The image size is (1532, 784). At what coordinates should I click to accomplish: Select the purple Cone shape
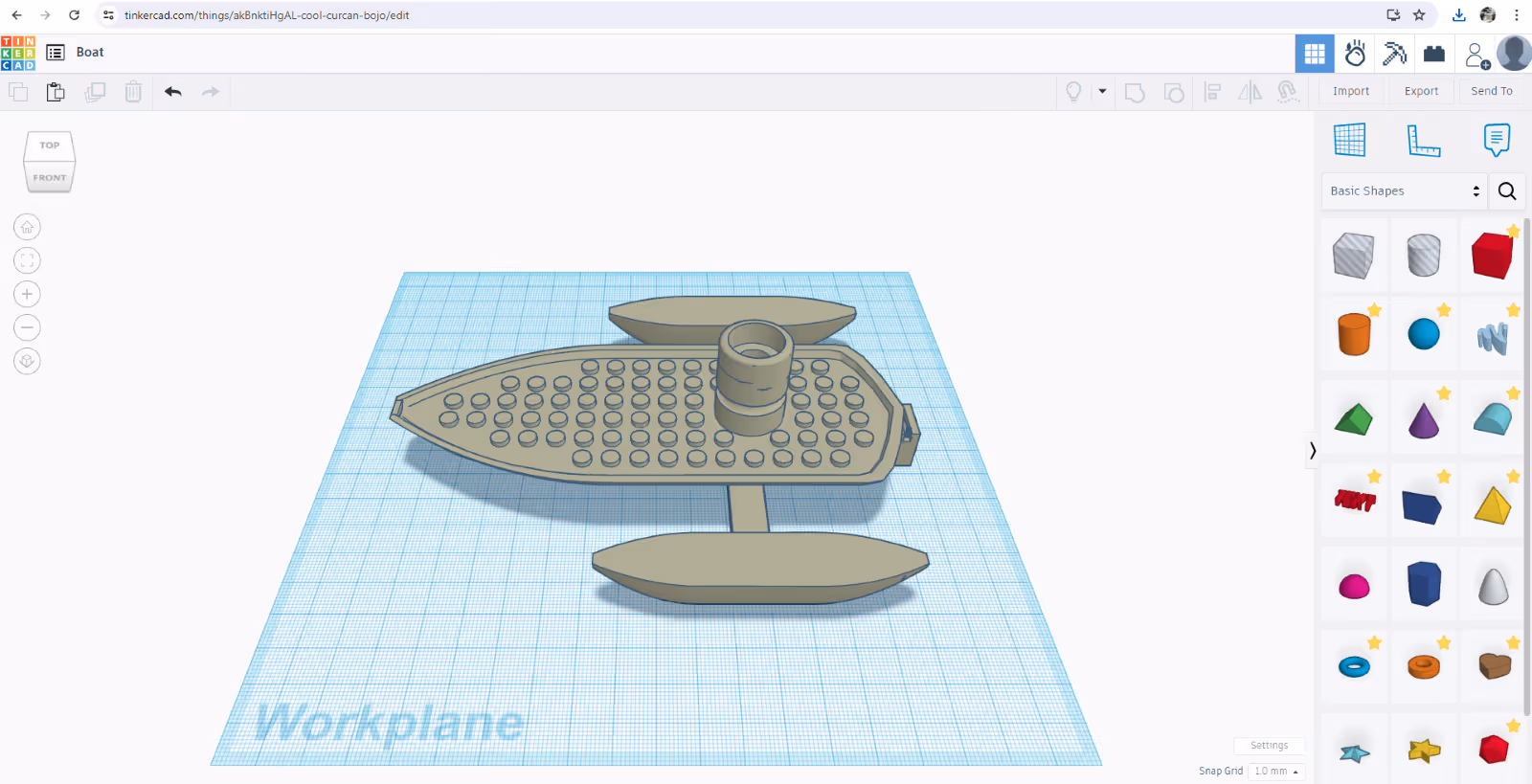tap(1424, 420)
